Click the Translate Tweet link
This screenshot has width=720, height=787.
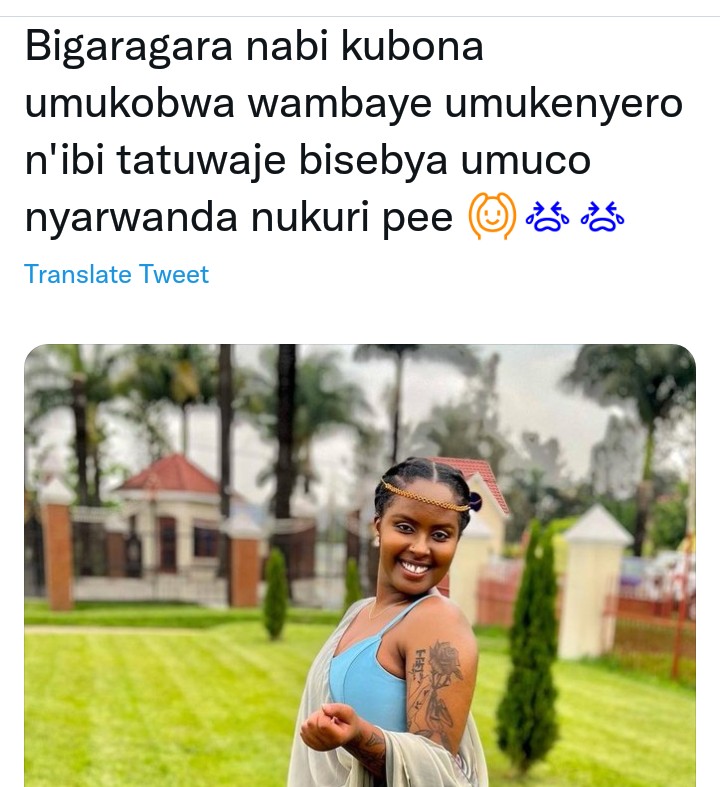click(116, 274)
